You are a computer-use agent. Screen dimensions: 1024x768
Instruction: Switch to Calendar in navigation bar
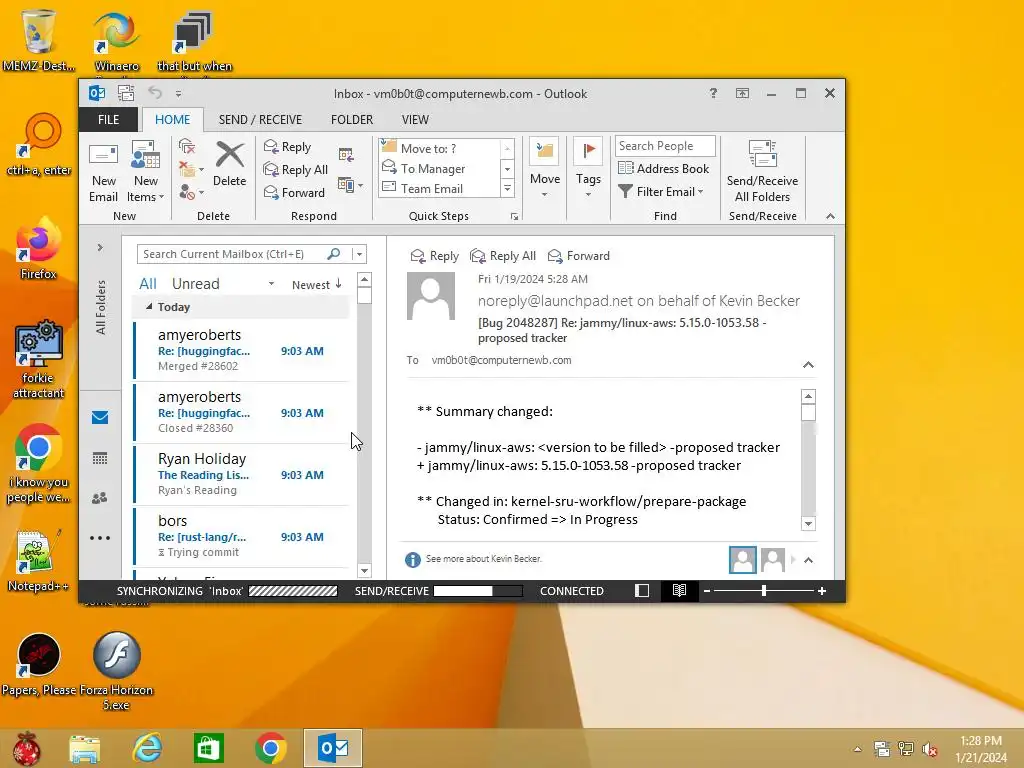[x=100, y=458]
